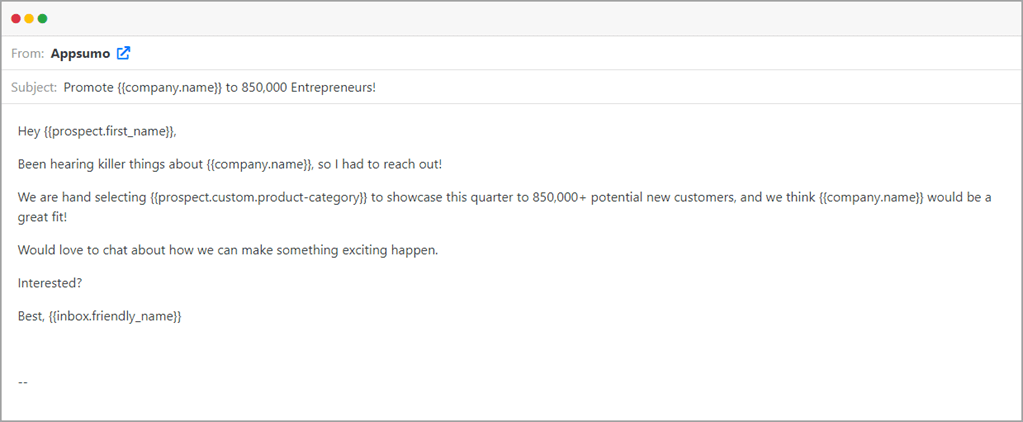Click the "Interested?" line in the email
The image size is (1023, 422).
[49, 283]
